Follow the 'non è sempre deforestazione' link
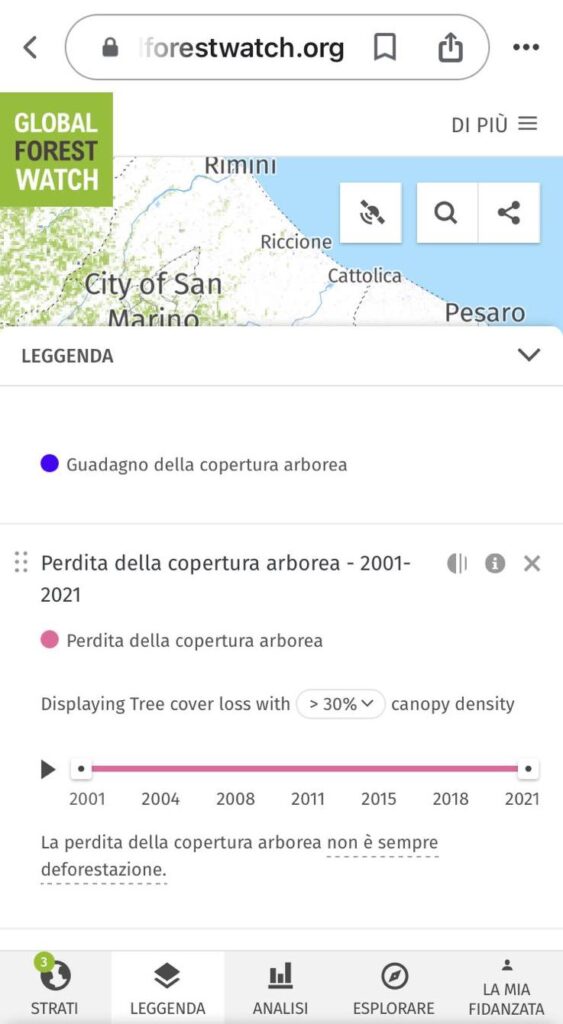 click(239, 857)
